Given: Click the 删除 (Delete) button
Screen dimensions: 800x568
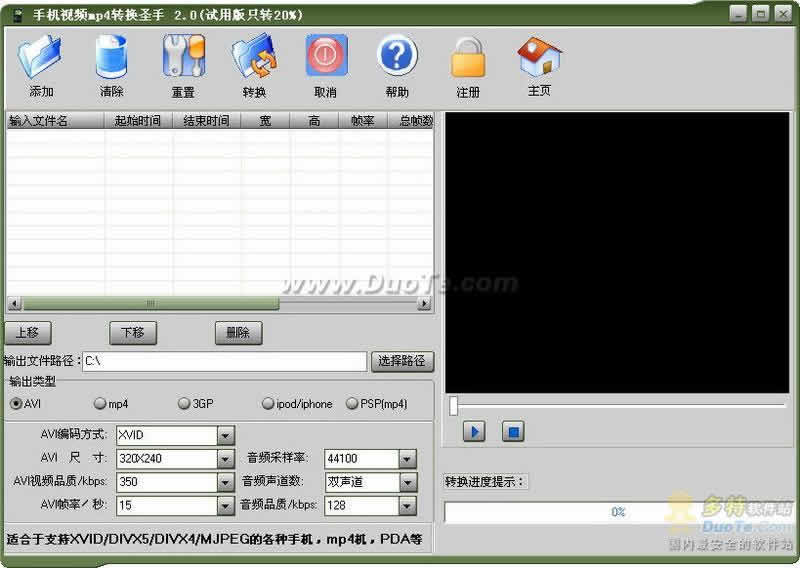Looking at the screenshot, I should pyautogui.click(x=238, y=333).
